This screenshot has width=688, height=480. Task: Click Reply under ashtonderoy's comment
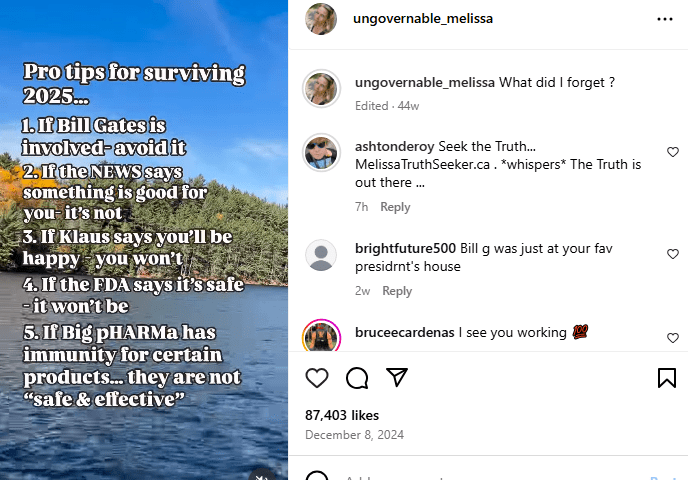tap(395, 207)
